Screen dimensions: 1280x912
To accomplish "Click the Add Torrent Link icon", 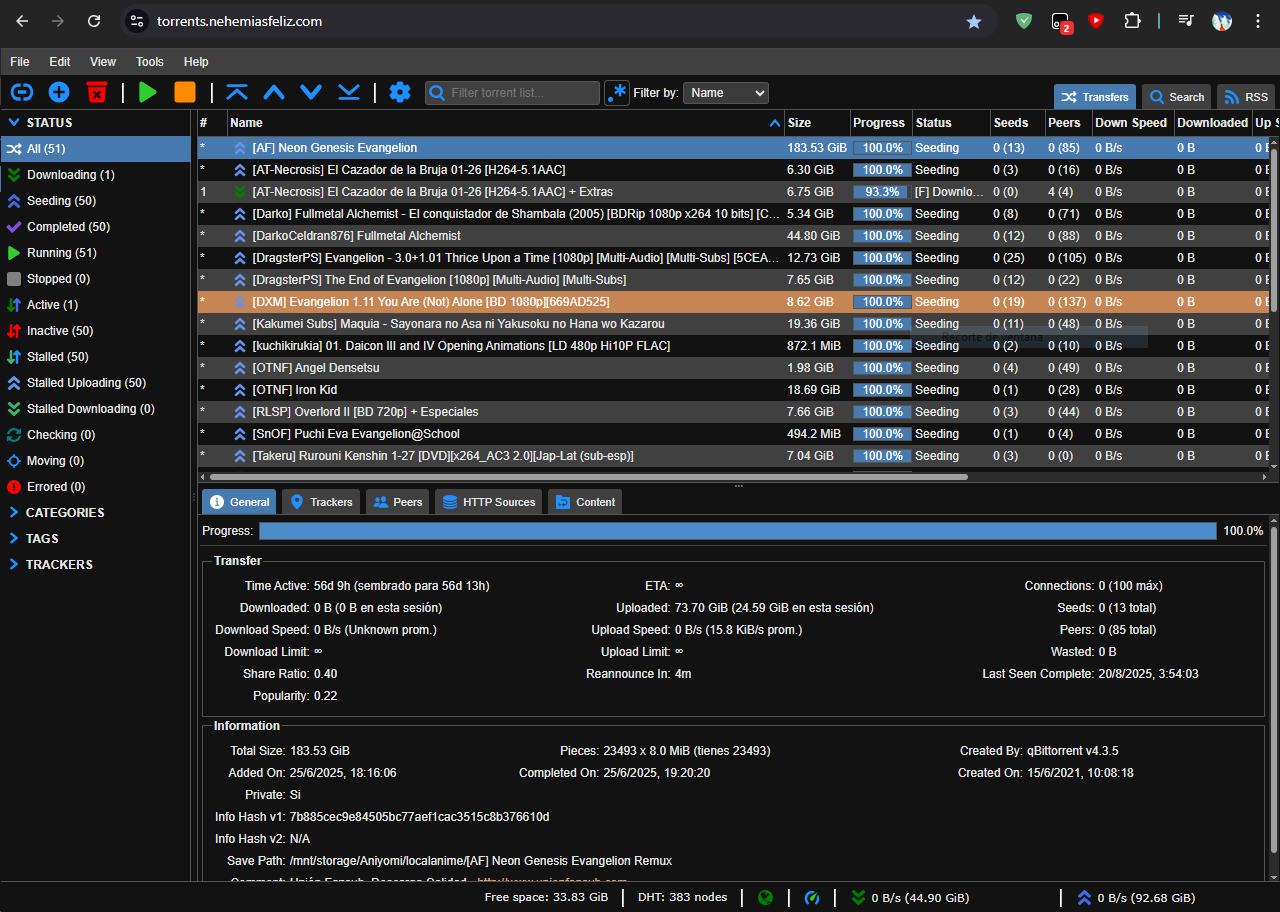I will 21,92.
